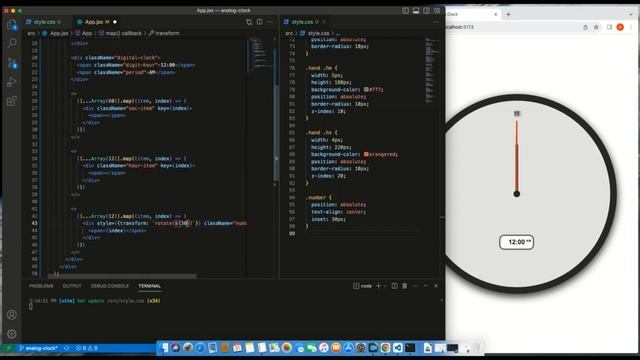Screen dimensions: 640x360
Task: Split the left editor to the right
Action: (260, 22)
